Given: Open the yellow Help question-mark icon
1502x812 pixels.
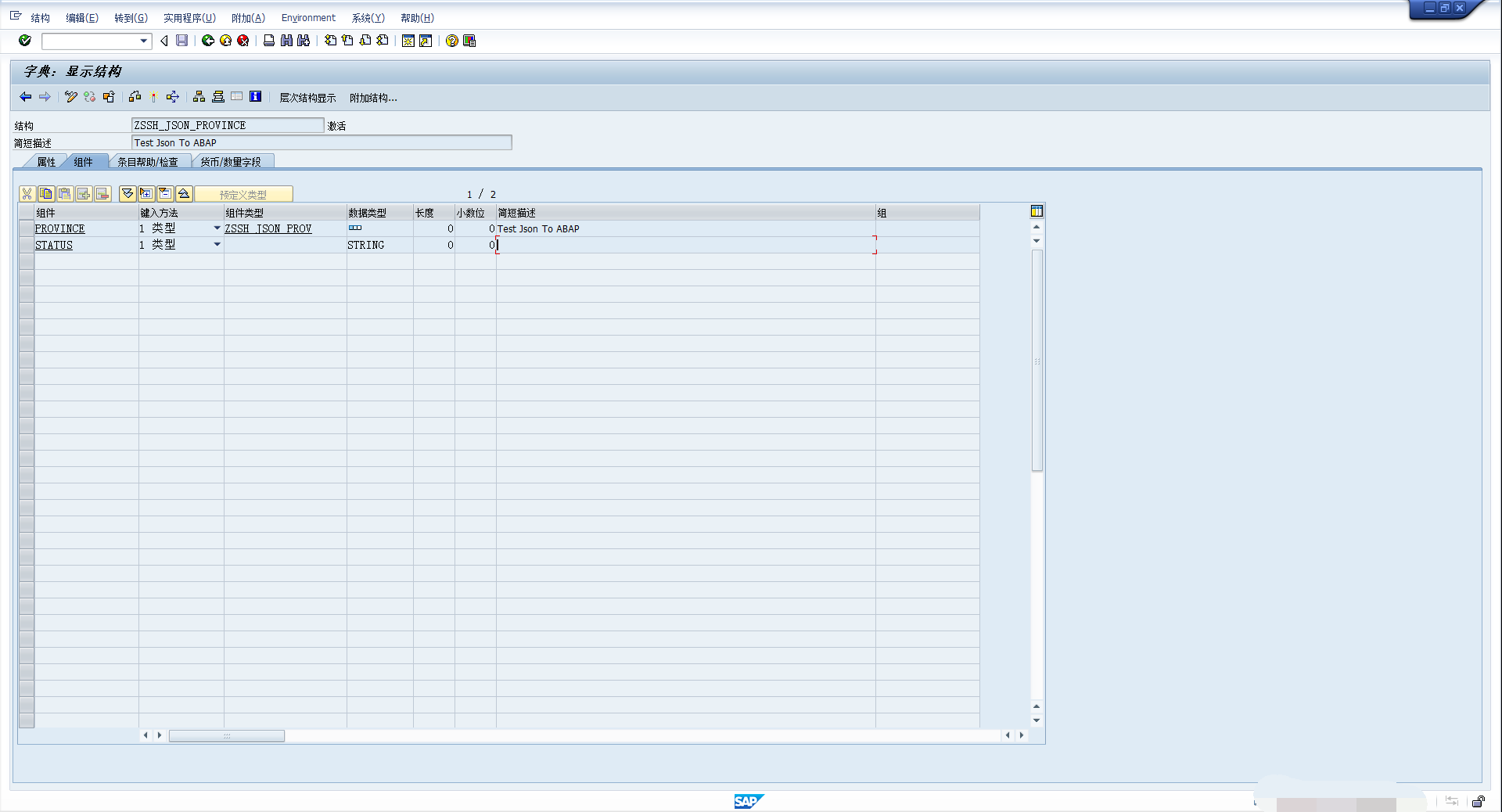Looking at the screenshot, I should tap(451, 41).
